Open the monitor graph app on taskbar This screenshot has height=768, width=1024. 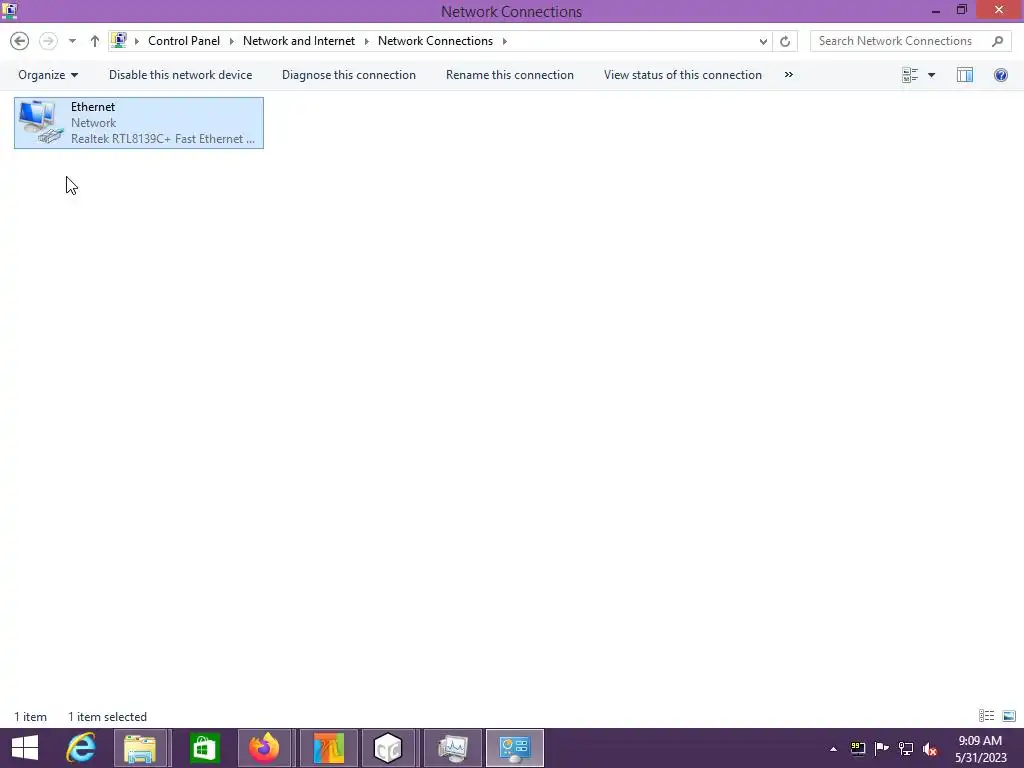pyautogui.click(x=453, y=748)
